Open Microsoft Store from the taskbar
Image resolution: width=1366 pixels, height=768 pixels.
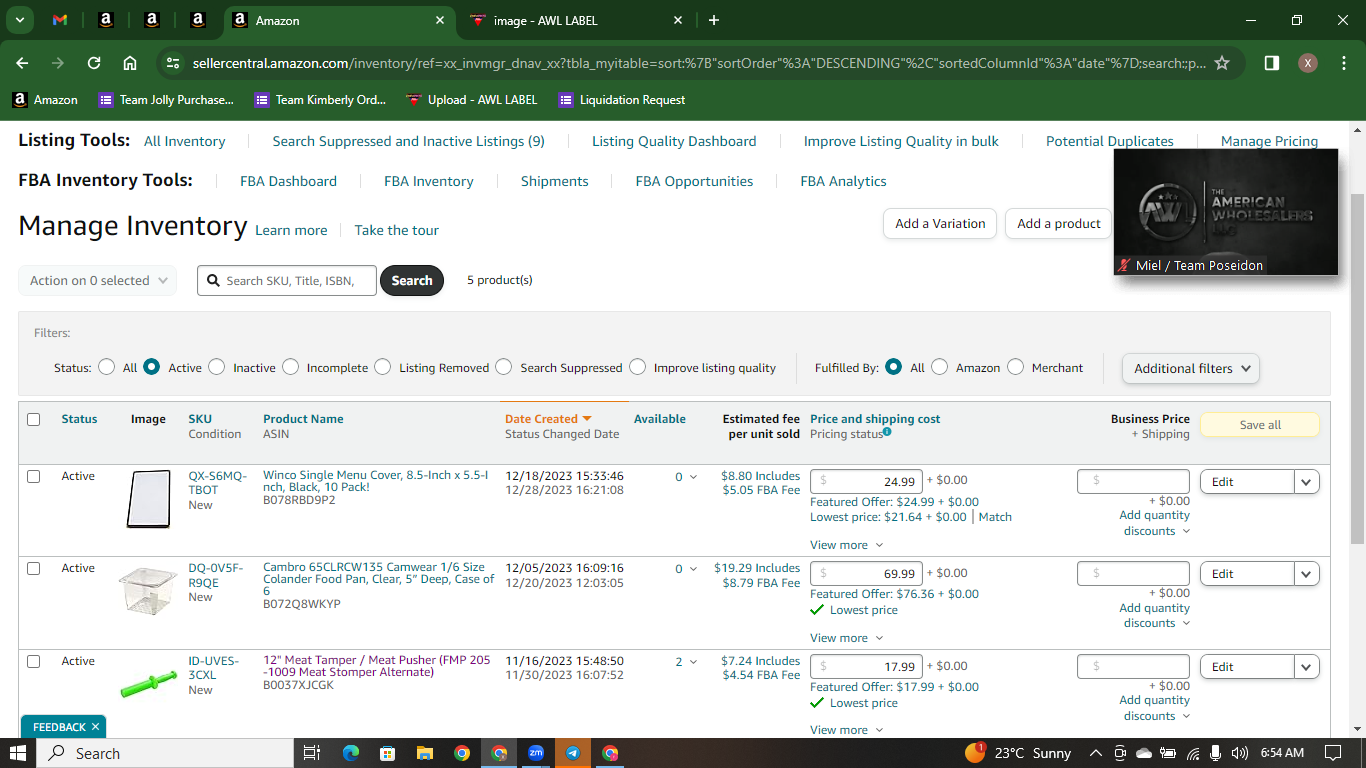tap(388, 753)
